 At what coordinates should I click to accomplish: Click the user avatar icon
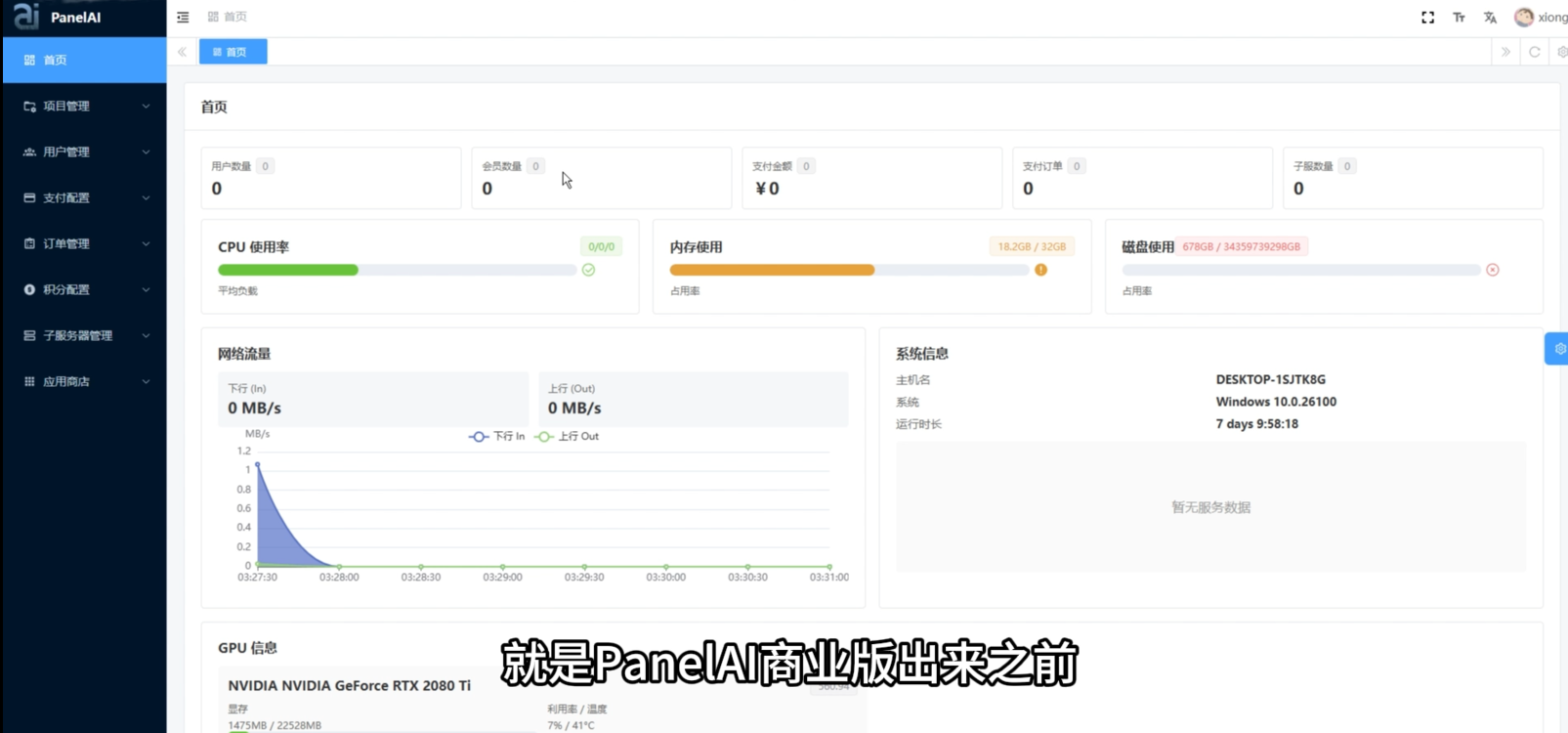coord(1524,17)
